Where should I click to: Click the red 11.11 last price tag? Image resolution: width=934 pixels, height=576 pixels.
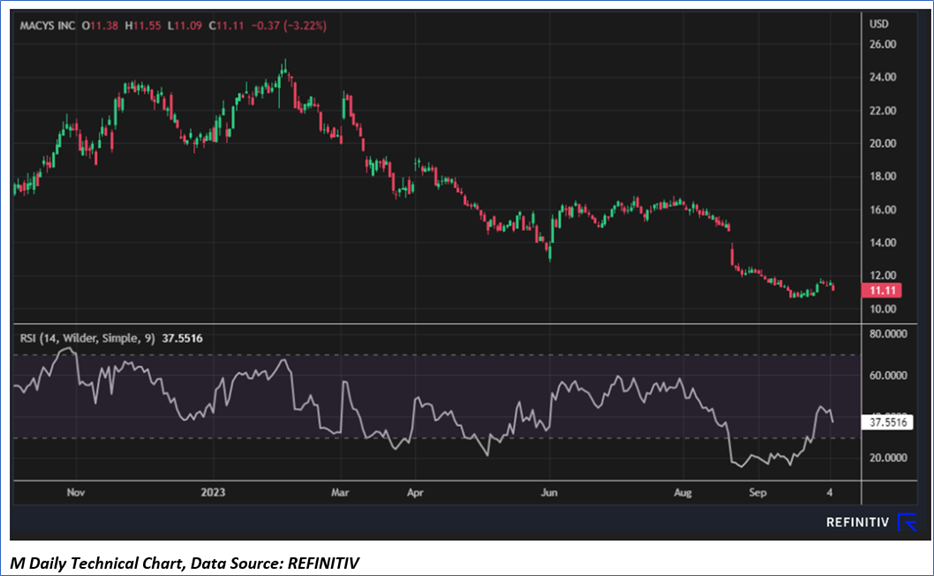pos(882,291)
